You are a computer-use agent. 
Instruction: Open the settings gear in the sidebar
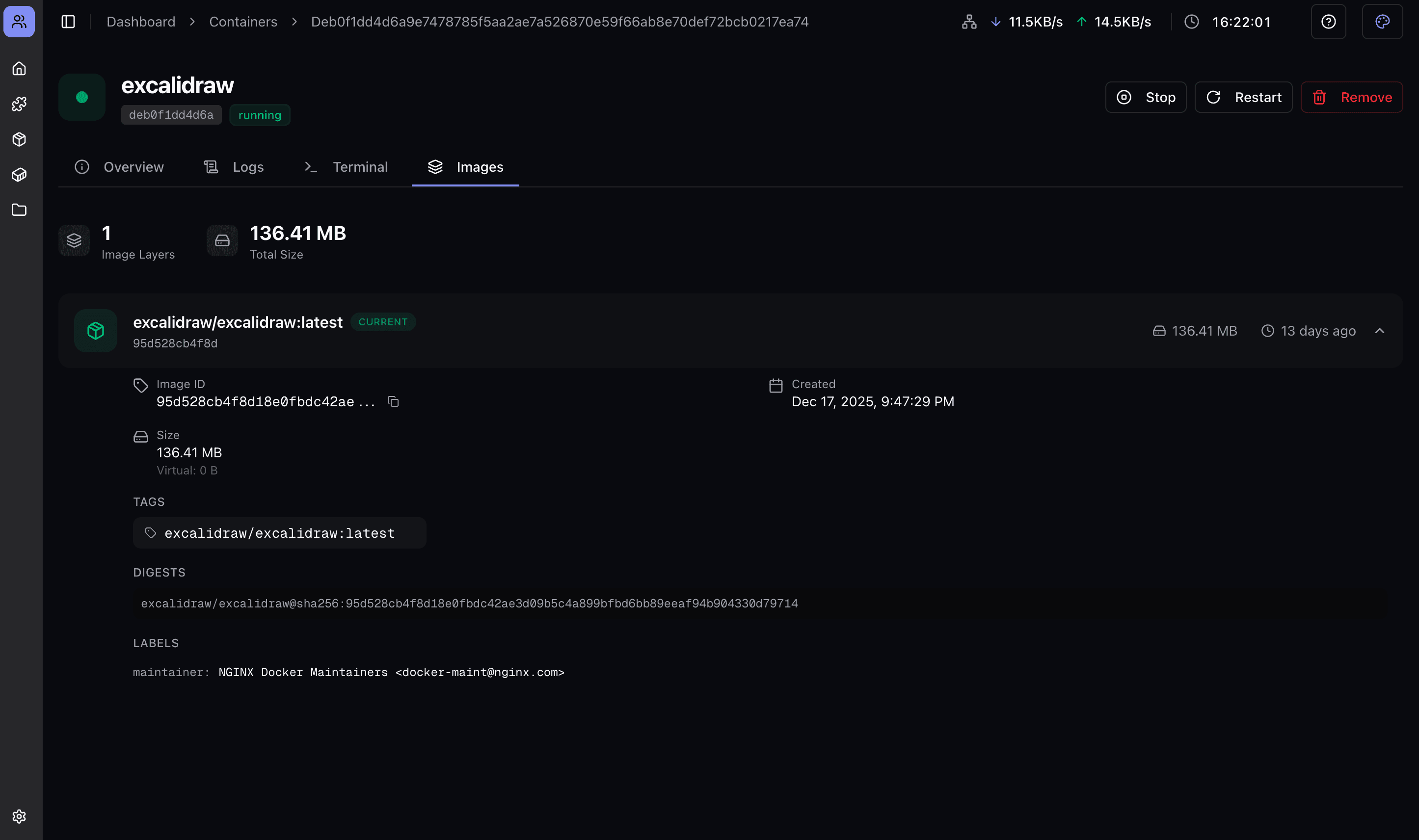coord(19,816)
